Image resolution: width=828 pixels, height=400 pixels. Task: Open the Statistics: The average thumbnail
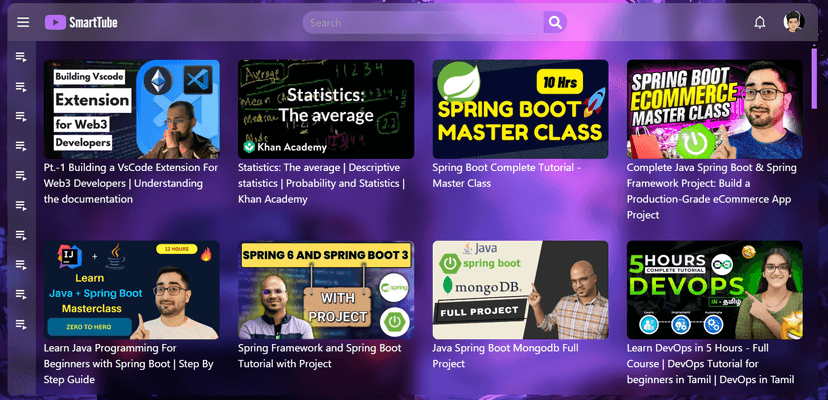tap(326, 109)
